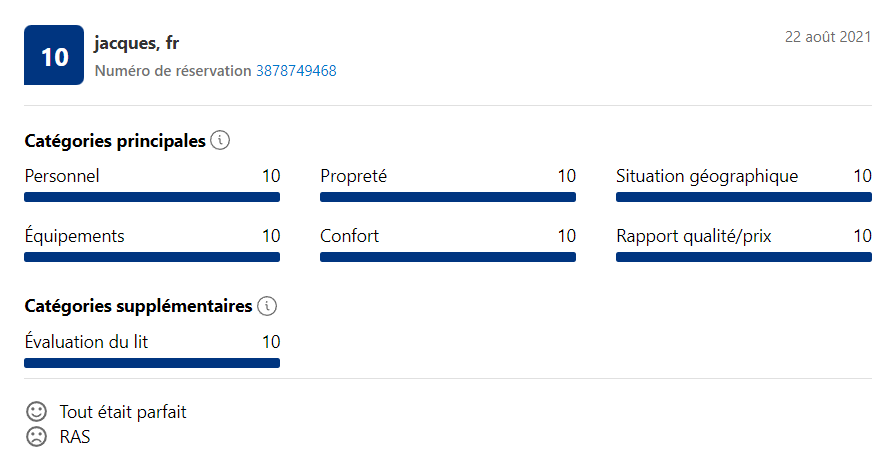The width and height of the screenshot is (896, 460).
Task: Click the negative comment RAS
Action: click(x=75, y=437)
